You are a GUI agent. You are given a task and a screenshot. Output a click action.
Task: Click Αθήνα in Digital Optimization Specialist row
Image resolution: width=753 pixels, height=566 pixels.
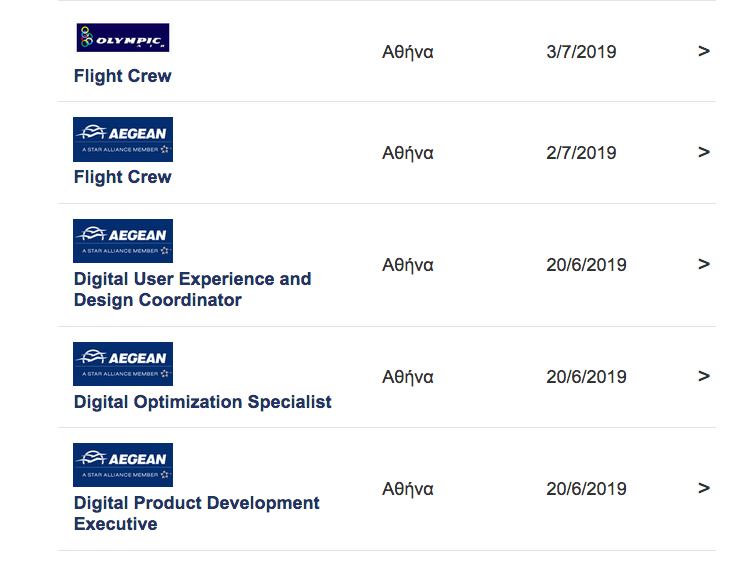tap(407, 377)
